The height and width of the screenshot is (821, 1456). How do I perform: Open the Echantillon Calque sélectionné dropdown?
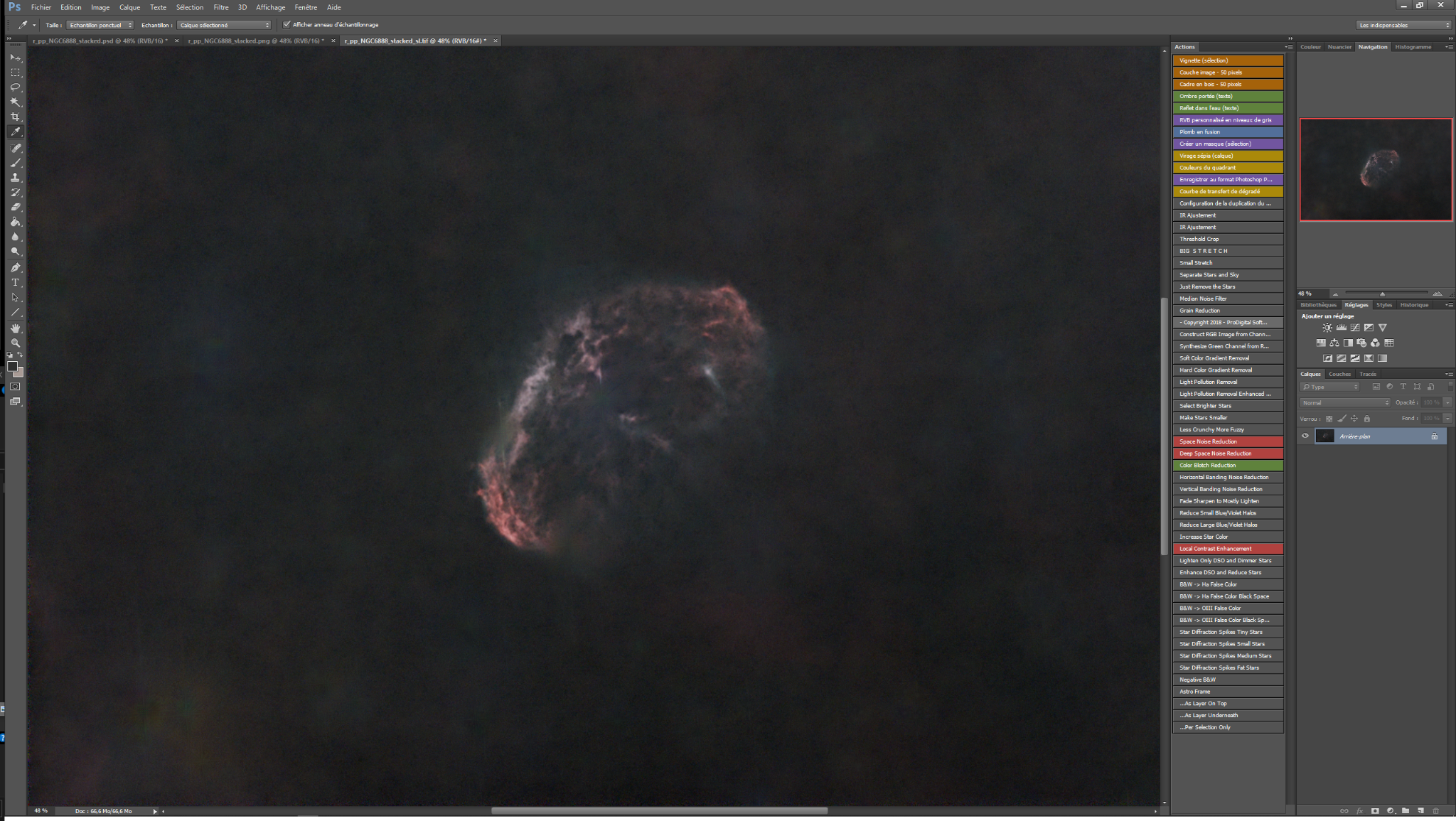(224, 25)
